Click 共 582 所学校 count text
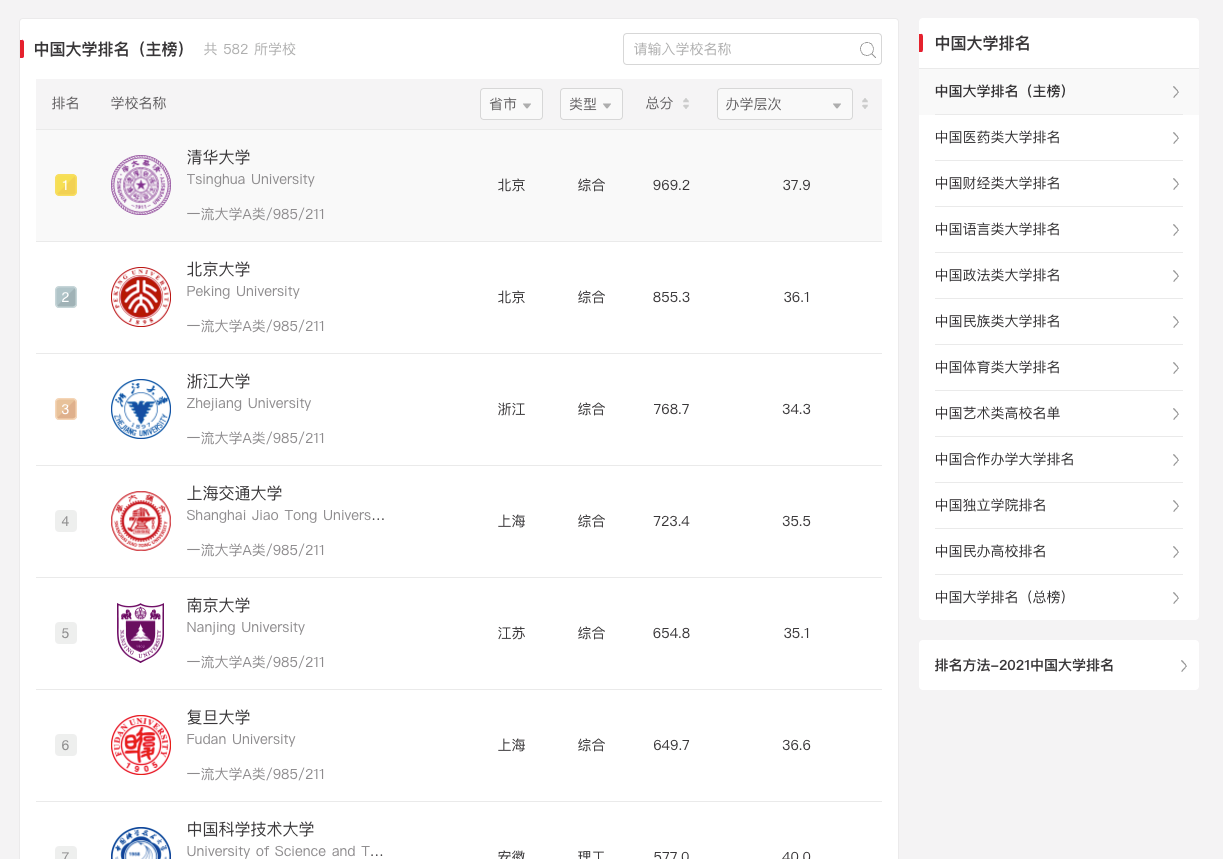 coord(250,49)
